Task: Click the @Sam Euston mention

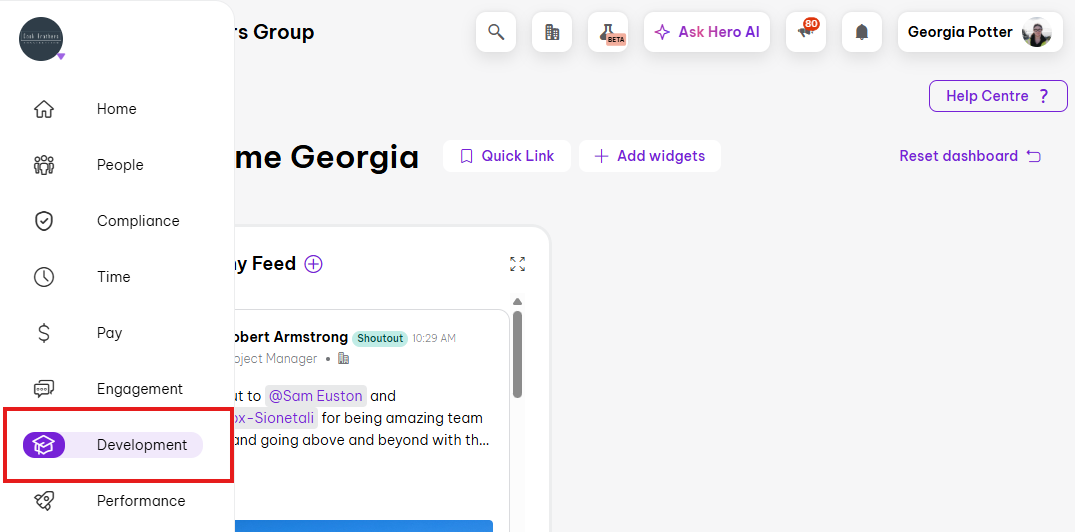Action: pyautogui.click(x=315, y=396)
